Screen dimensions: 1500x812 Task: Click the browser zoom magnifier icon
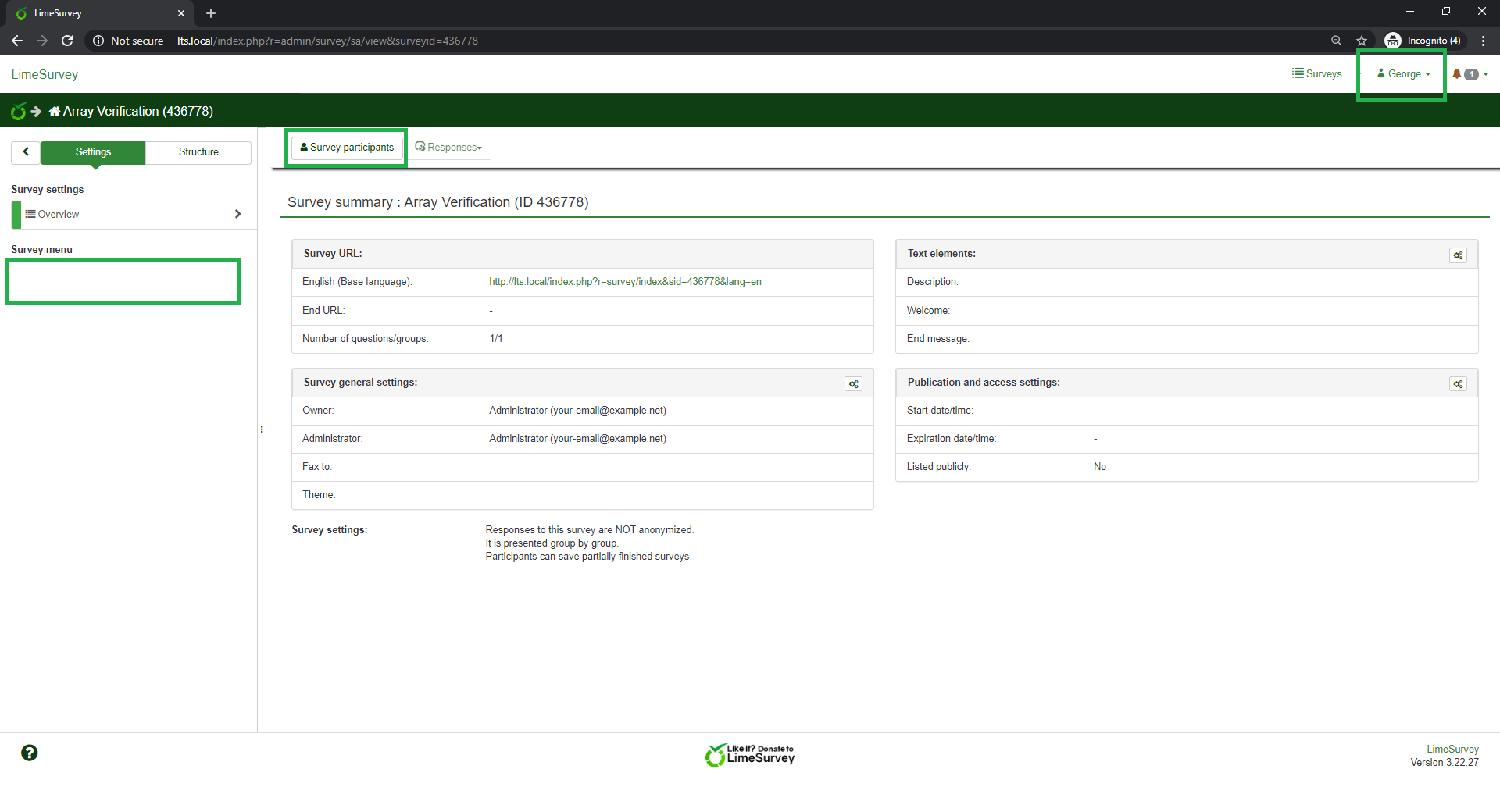[x=1336, y=41]
